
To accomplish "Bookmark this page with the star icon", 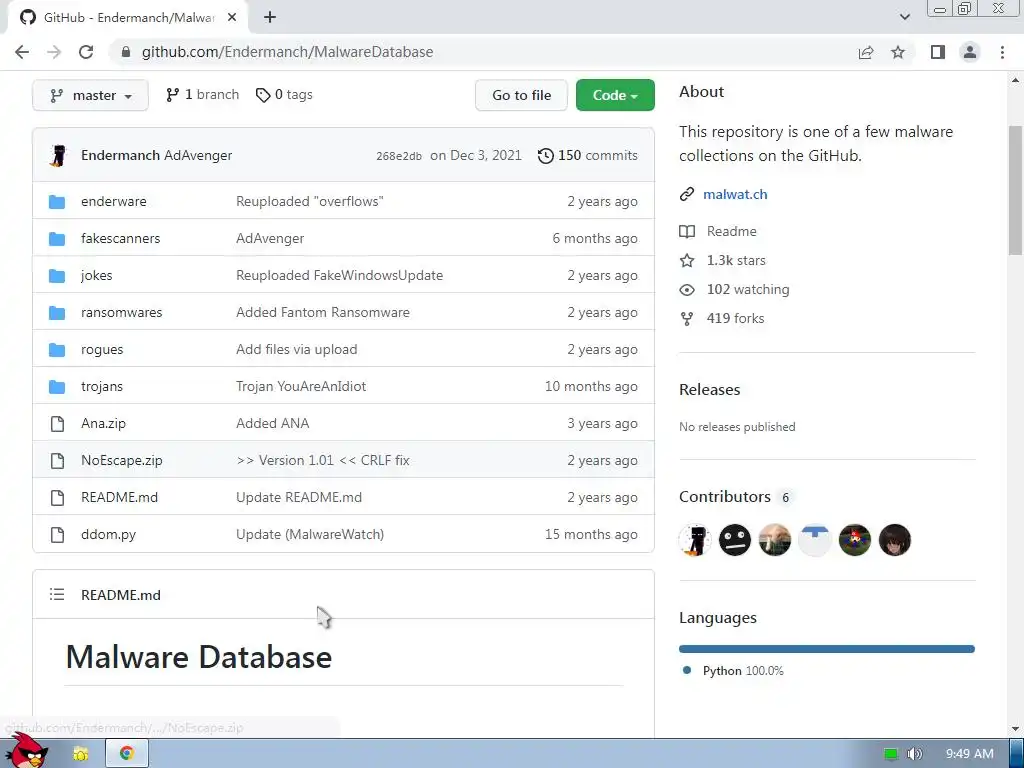I will (898, 52).
